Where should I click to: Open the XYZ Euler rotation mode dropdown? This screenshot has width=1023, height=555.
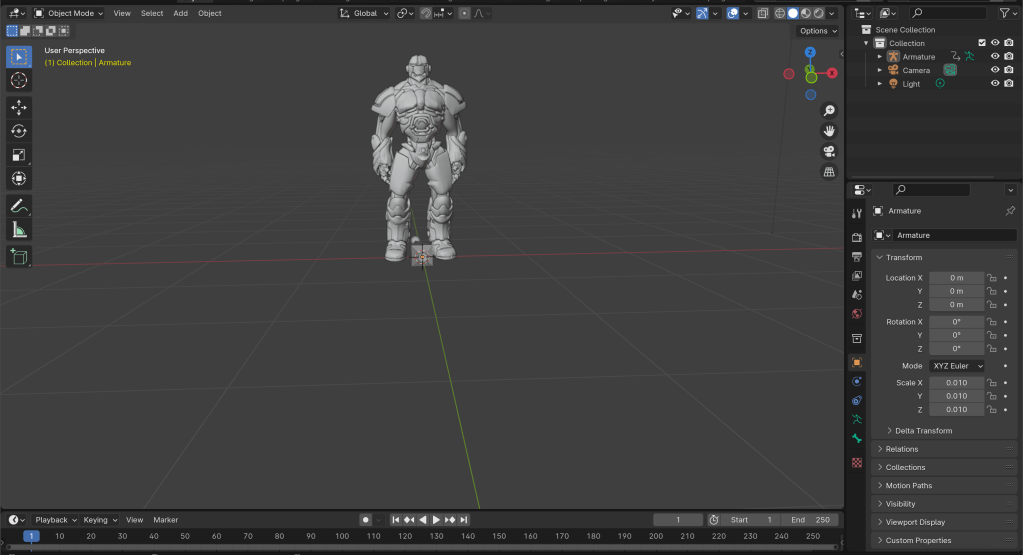957,366
